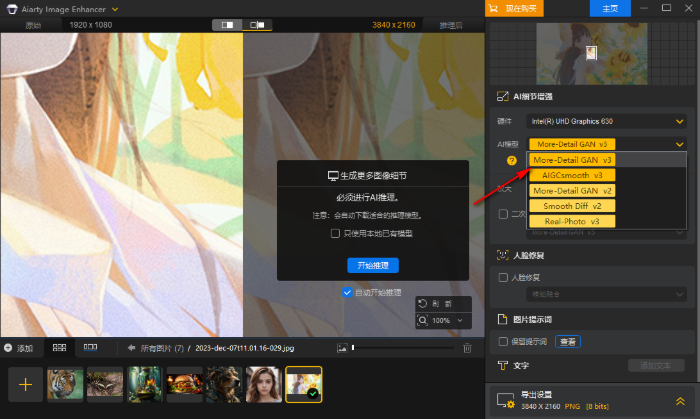Open the hardware Intel UHD Graphics 630 dropdown
This screenshot has height=419, width=700.
pyautogui.click(x=606, y=121)
